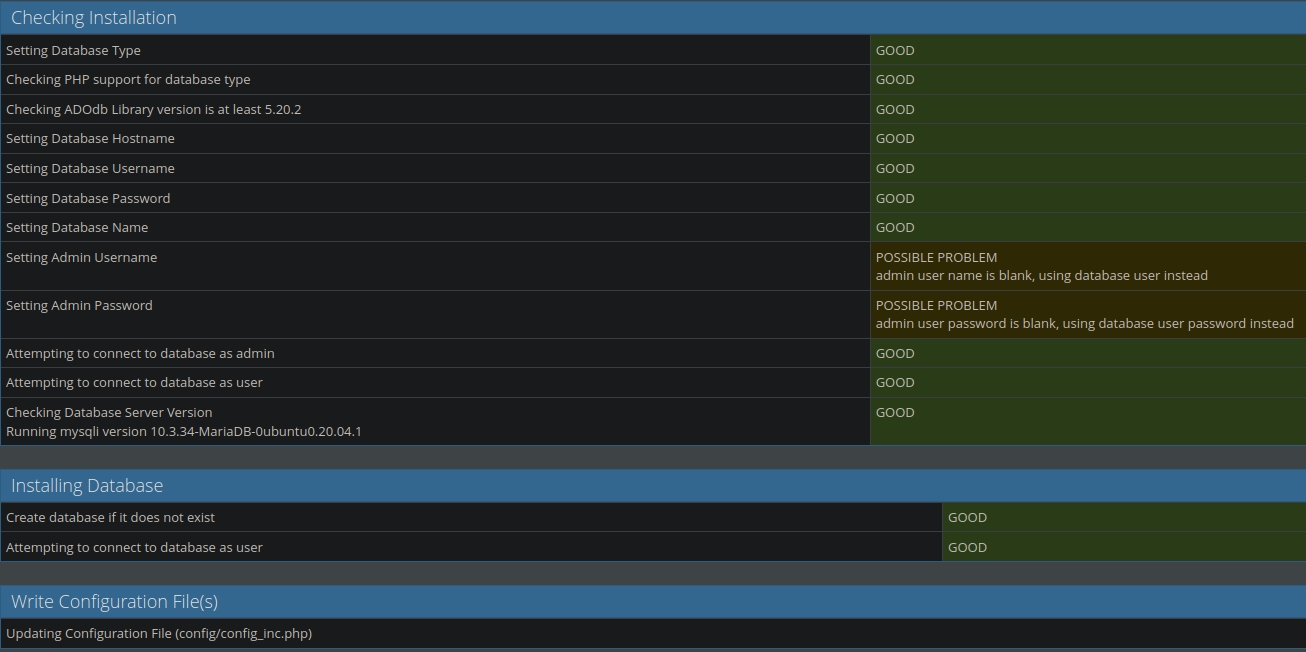1306x652 pixels.
Task: Click the Setting Admin Password label
Action: pos(79,306)
